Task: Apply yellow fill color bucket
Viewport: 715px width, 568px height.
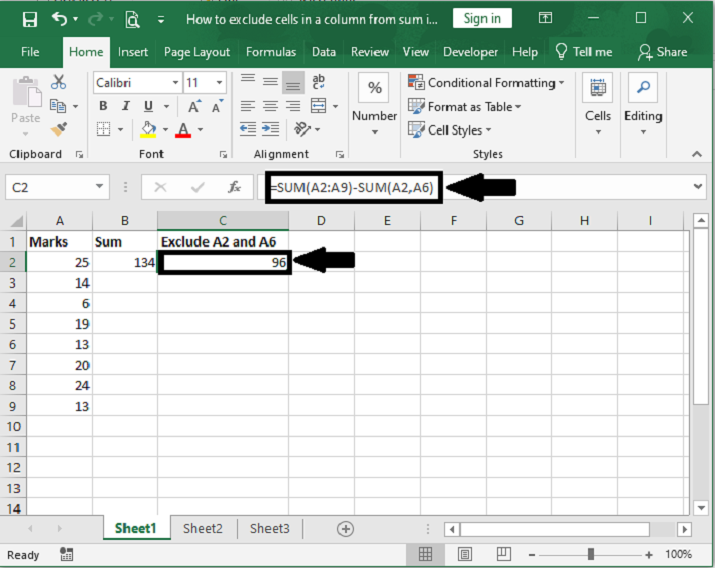Action: (x=148, y=129)
